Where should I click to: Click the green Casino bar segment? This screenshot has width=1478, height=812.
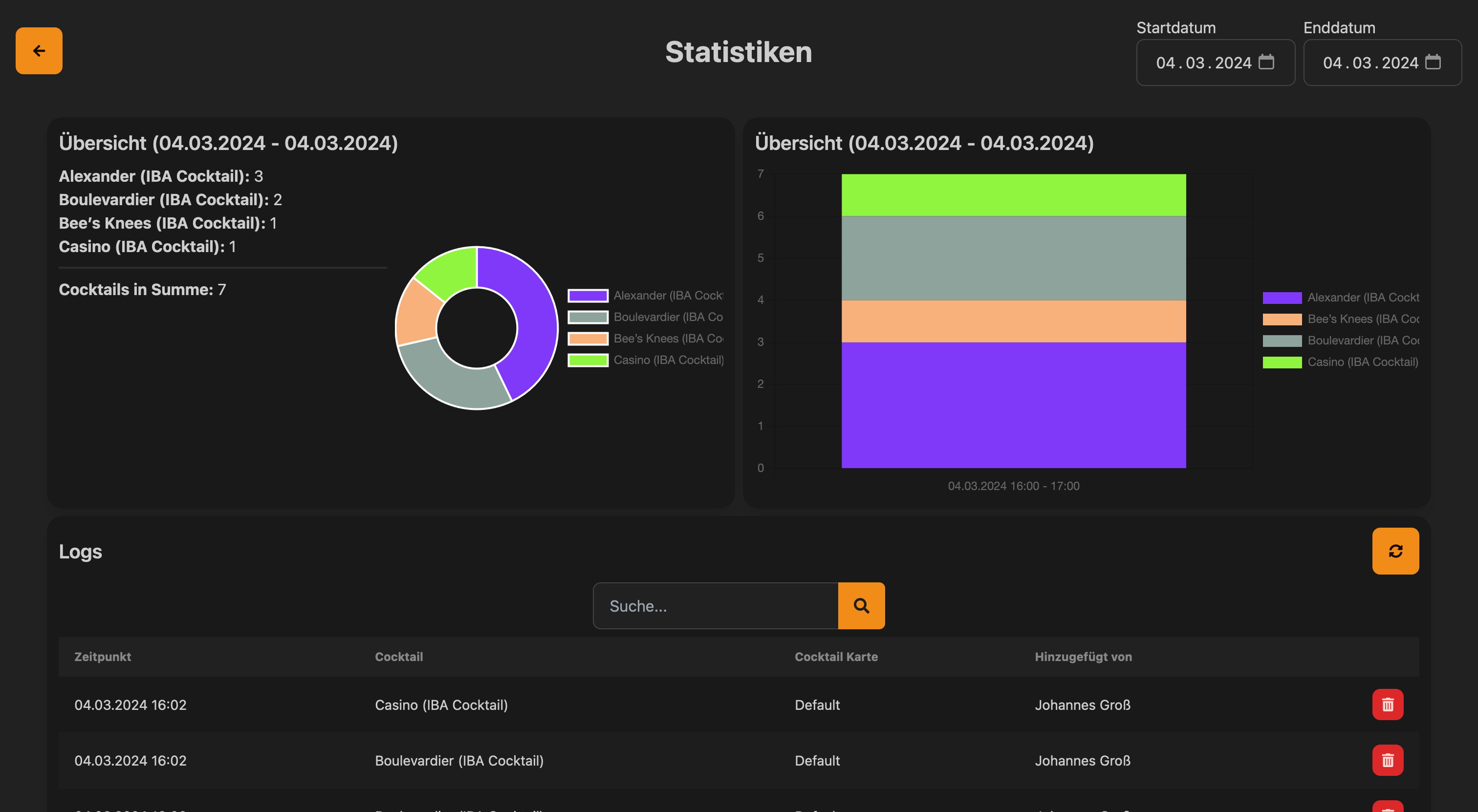point(1013,195)
